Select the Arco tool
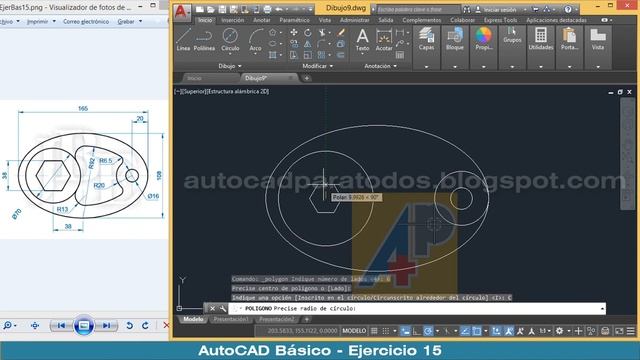Viewport: 640px width, 360px height. 256,40
